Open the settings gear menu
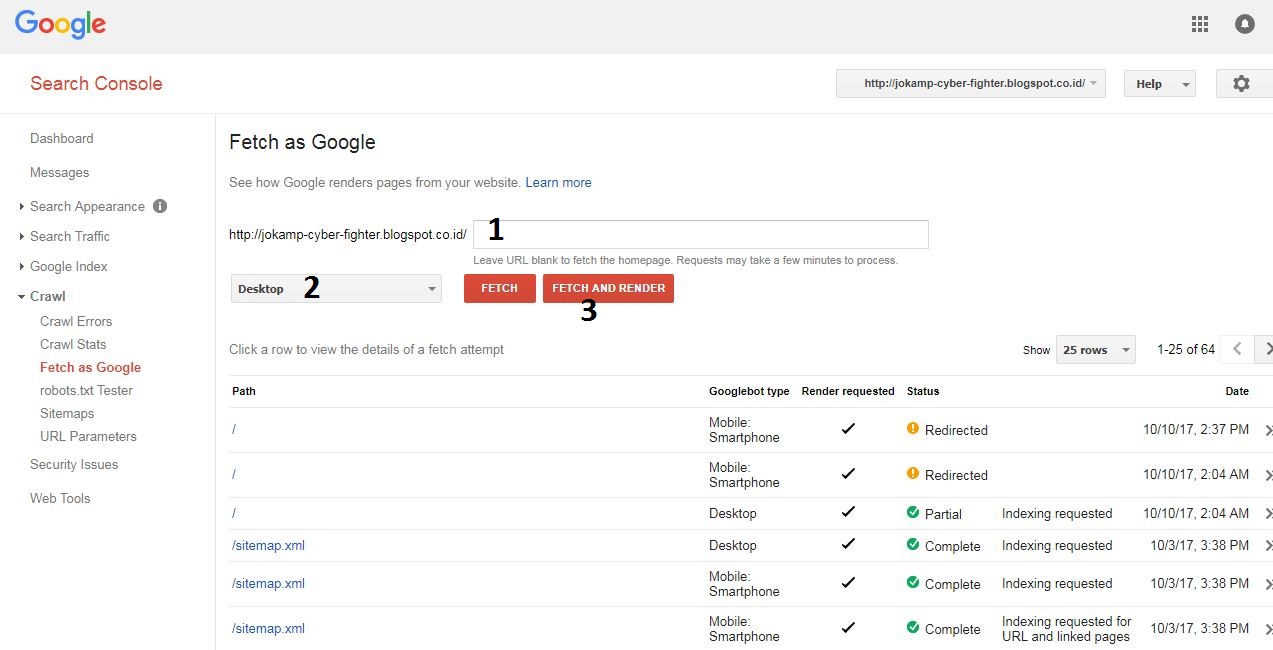 tap(1241, 84)
